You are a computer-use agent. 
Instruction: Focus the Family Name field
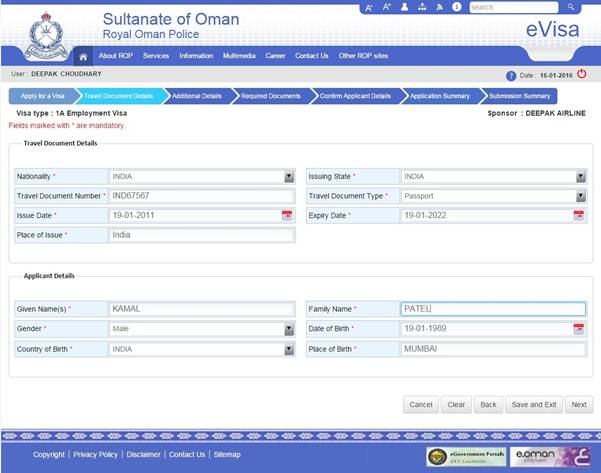493,309
